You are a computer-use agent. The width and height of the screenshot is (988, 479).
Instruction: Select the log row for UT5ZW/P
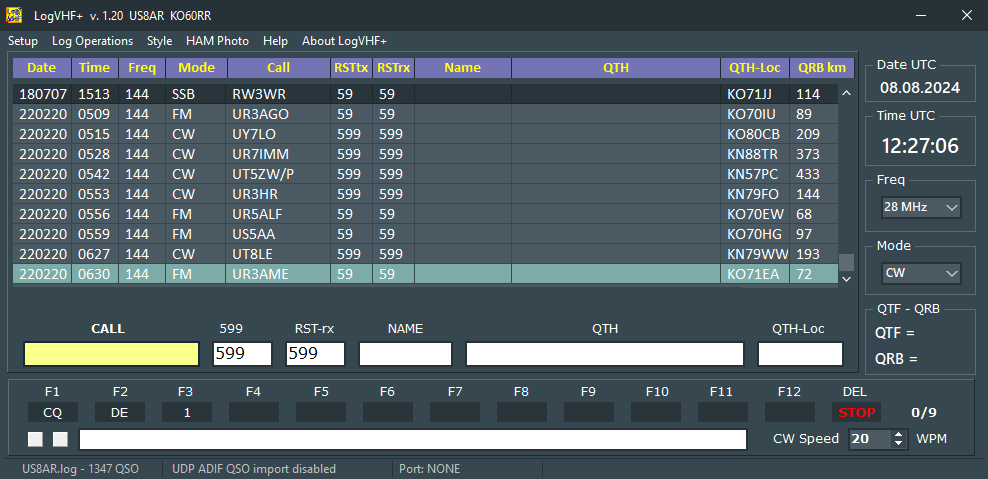pyautogui.click(x=425, y=174)
